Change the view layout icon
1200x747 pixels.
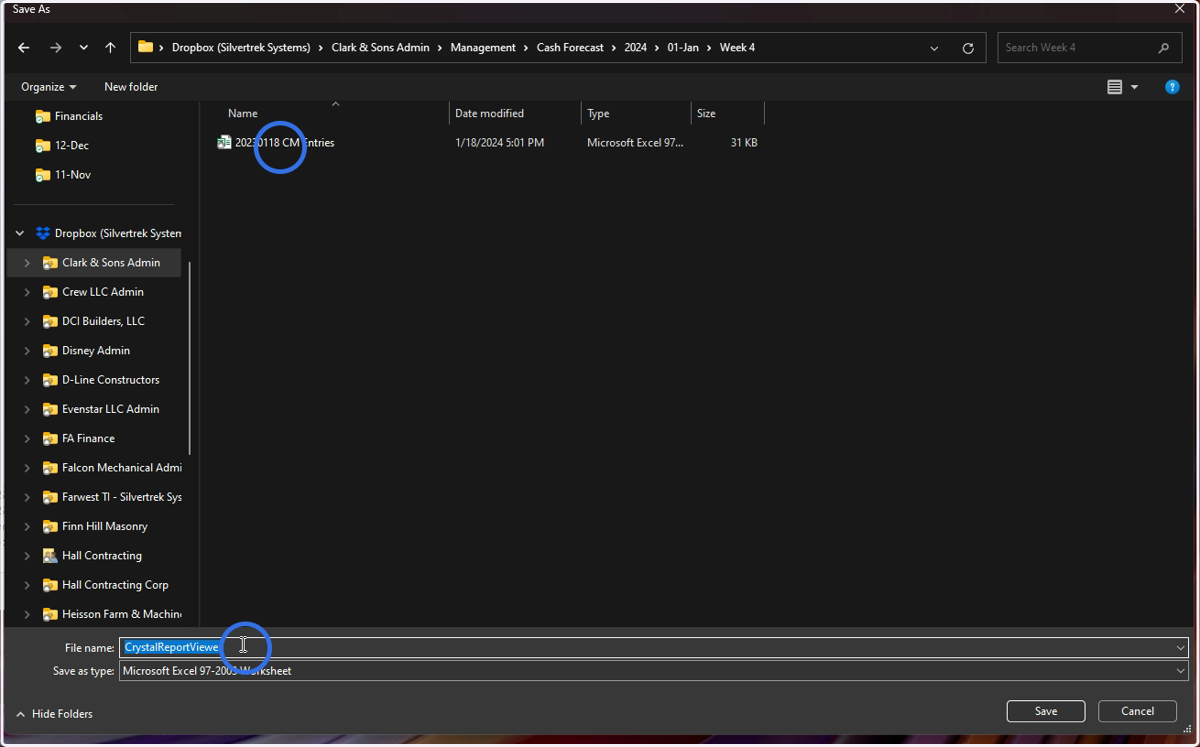(1115, 87)
